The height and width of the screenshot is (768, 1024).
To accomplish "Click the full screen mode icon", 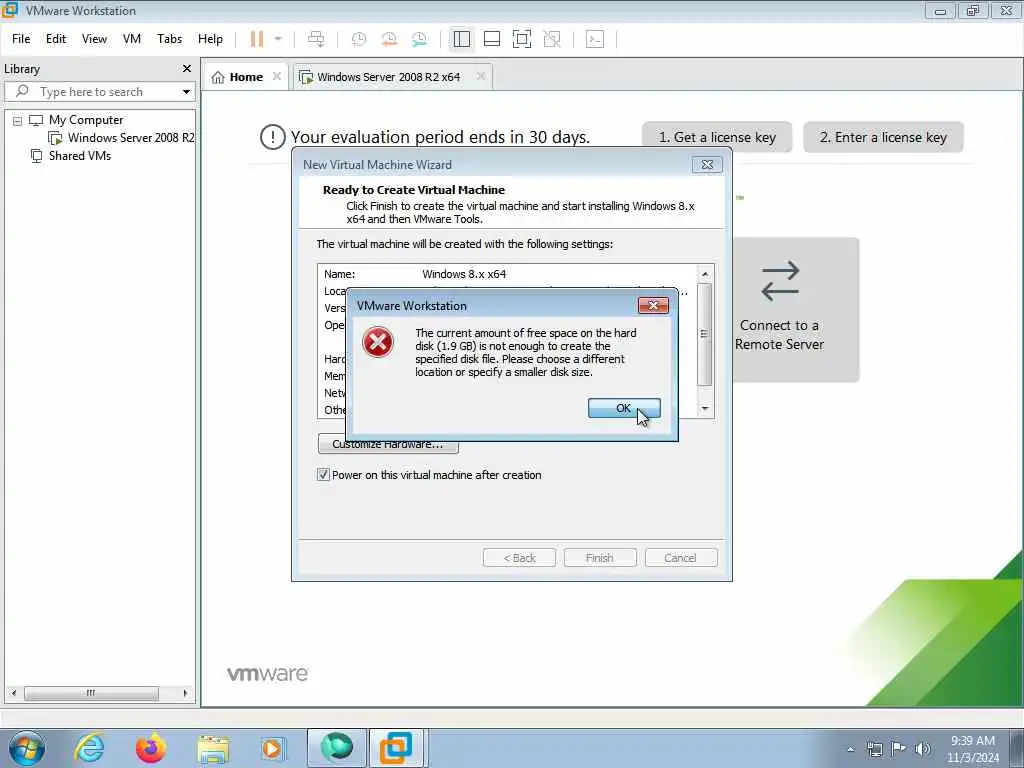I will coord(522,39).
